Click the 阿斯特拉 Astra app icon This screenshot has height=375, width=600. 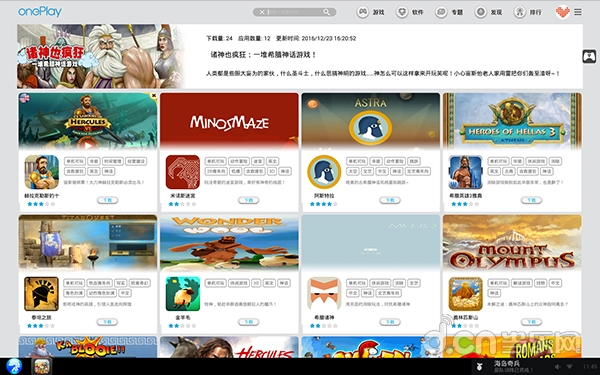tap(324, 172)
